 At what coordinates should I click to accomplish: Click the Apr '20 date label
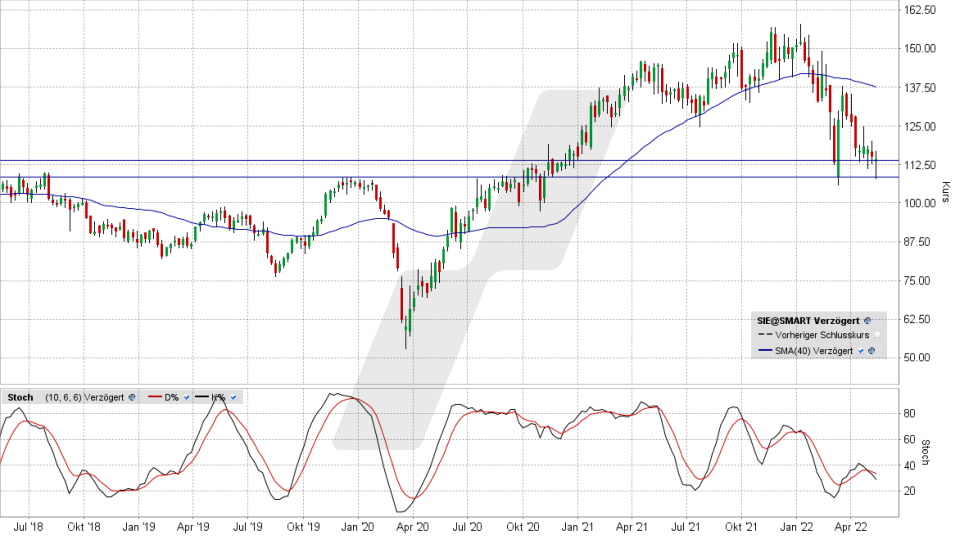coord(412,527)
